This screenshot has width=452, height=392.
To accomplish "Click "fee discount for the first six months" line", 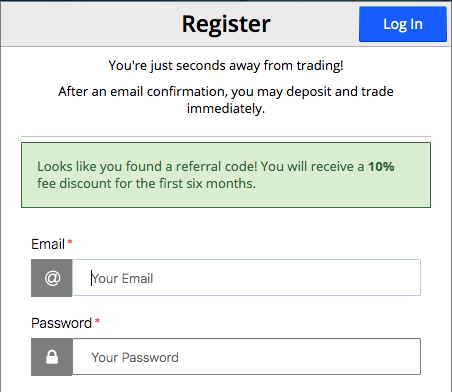I will (x=146, y=183).
